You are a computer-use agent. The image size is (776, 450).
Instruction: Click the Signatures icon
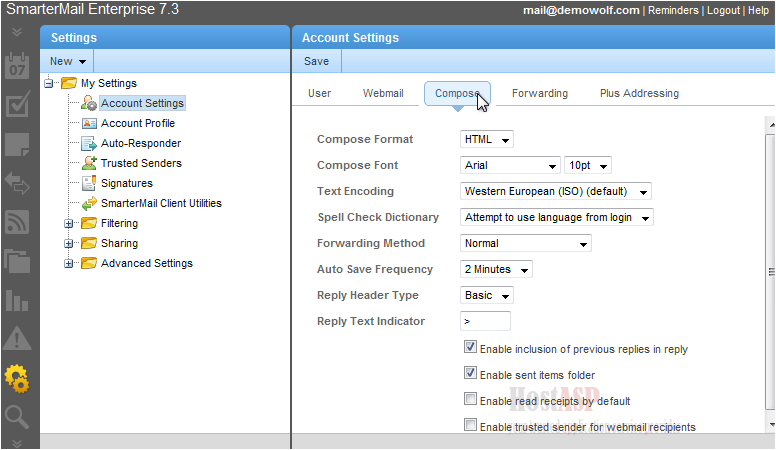[x=89, y=183]
